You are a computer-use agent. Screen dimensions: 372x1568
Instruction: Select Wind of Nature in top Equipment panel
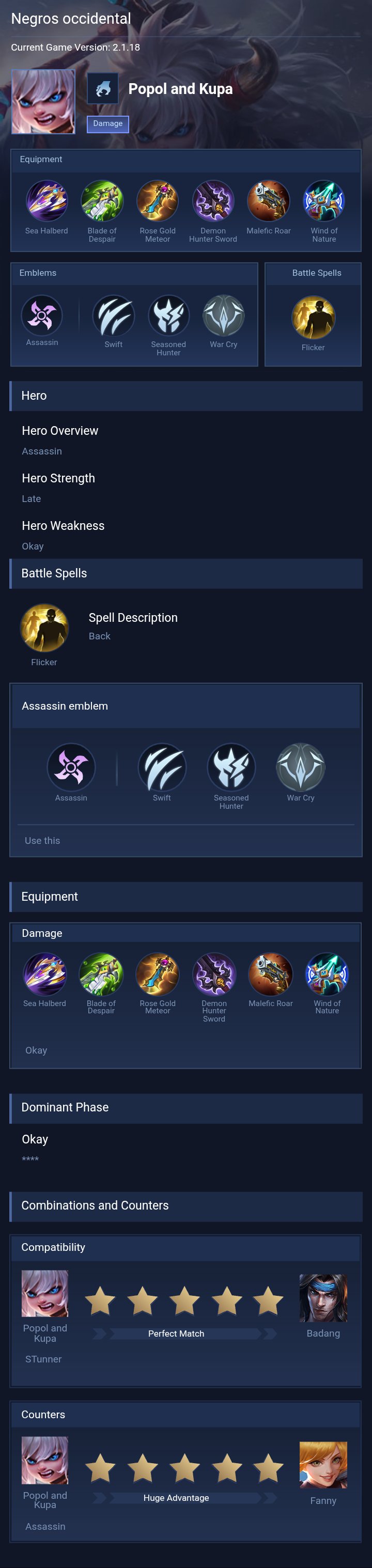coord(324,201)
